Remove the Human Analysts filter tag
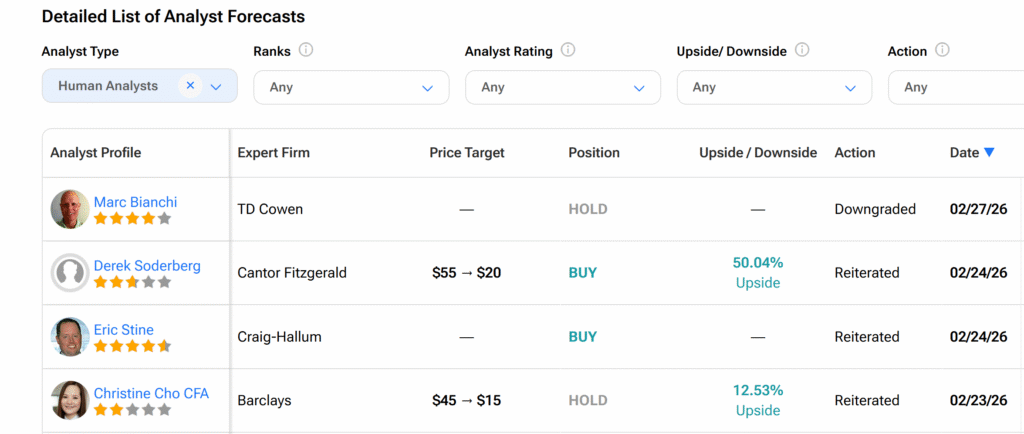This screenshot has height=434, width=1024. pyautogui.click(x=190, y=86)
